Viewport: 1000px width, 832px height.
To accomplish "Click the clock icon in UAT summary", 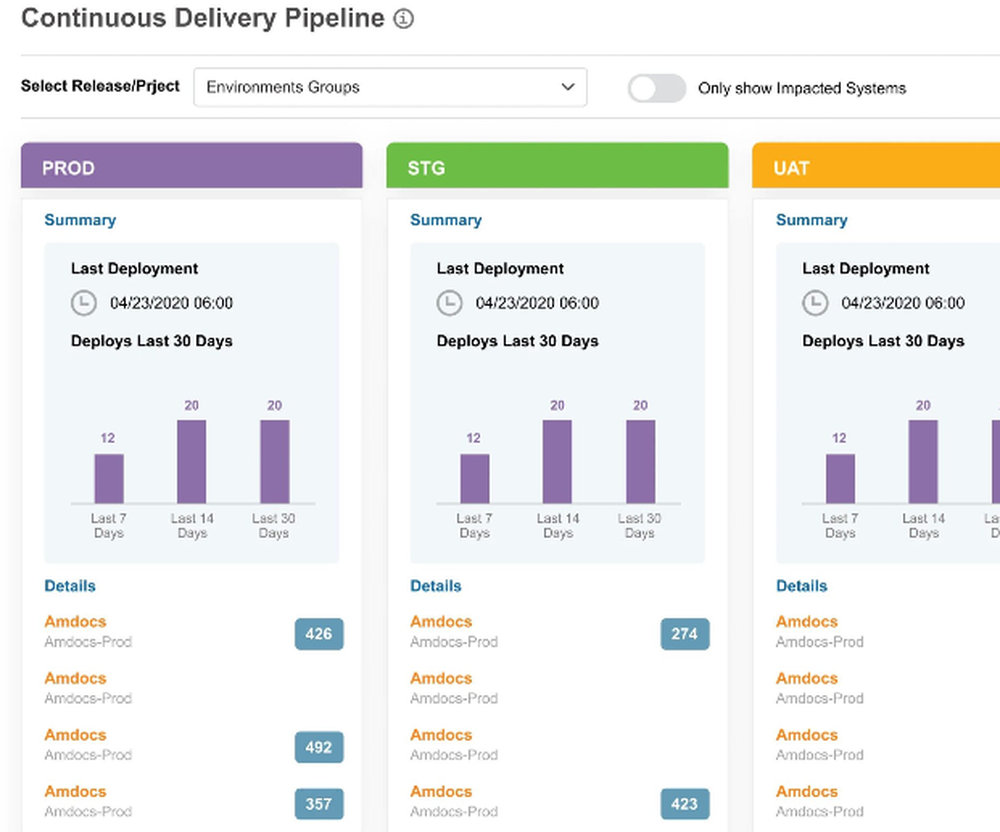I will (x=815, y=303).
